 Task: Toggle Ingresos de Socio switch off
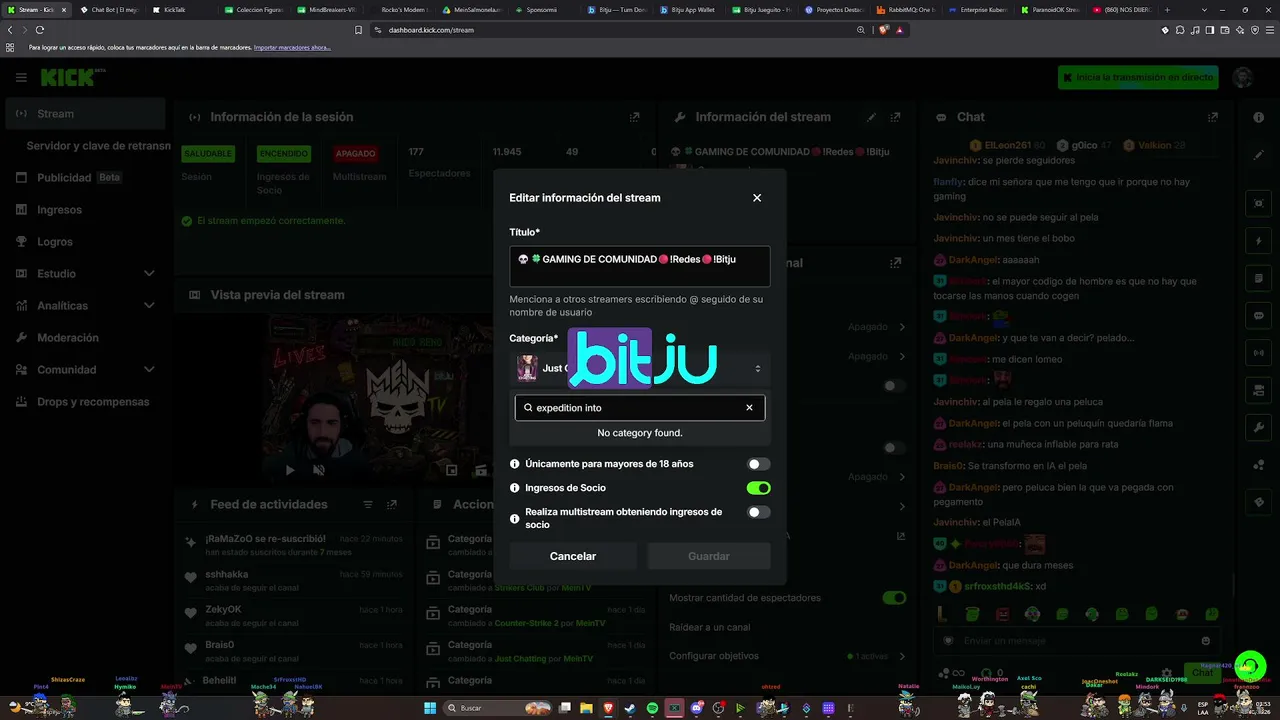[759, 488]
